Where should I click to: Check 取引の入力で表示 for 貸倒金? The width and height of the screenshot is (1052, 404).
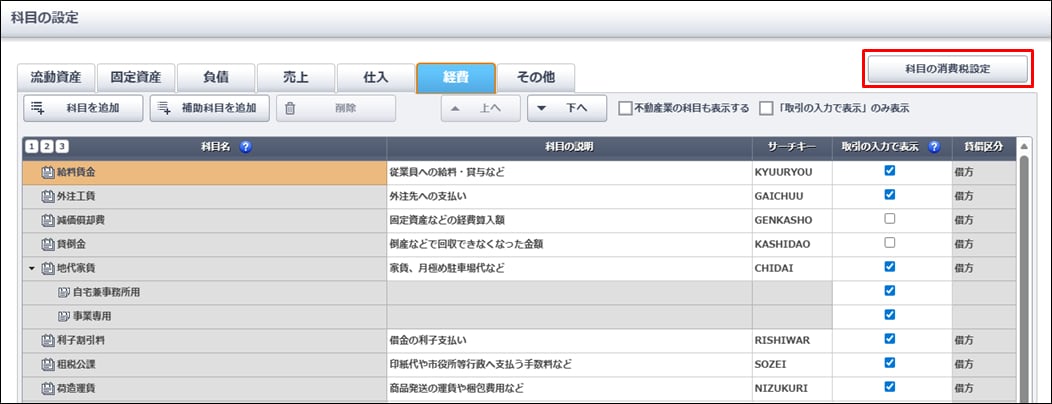click(890, 243)
